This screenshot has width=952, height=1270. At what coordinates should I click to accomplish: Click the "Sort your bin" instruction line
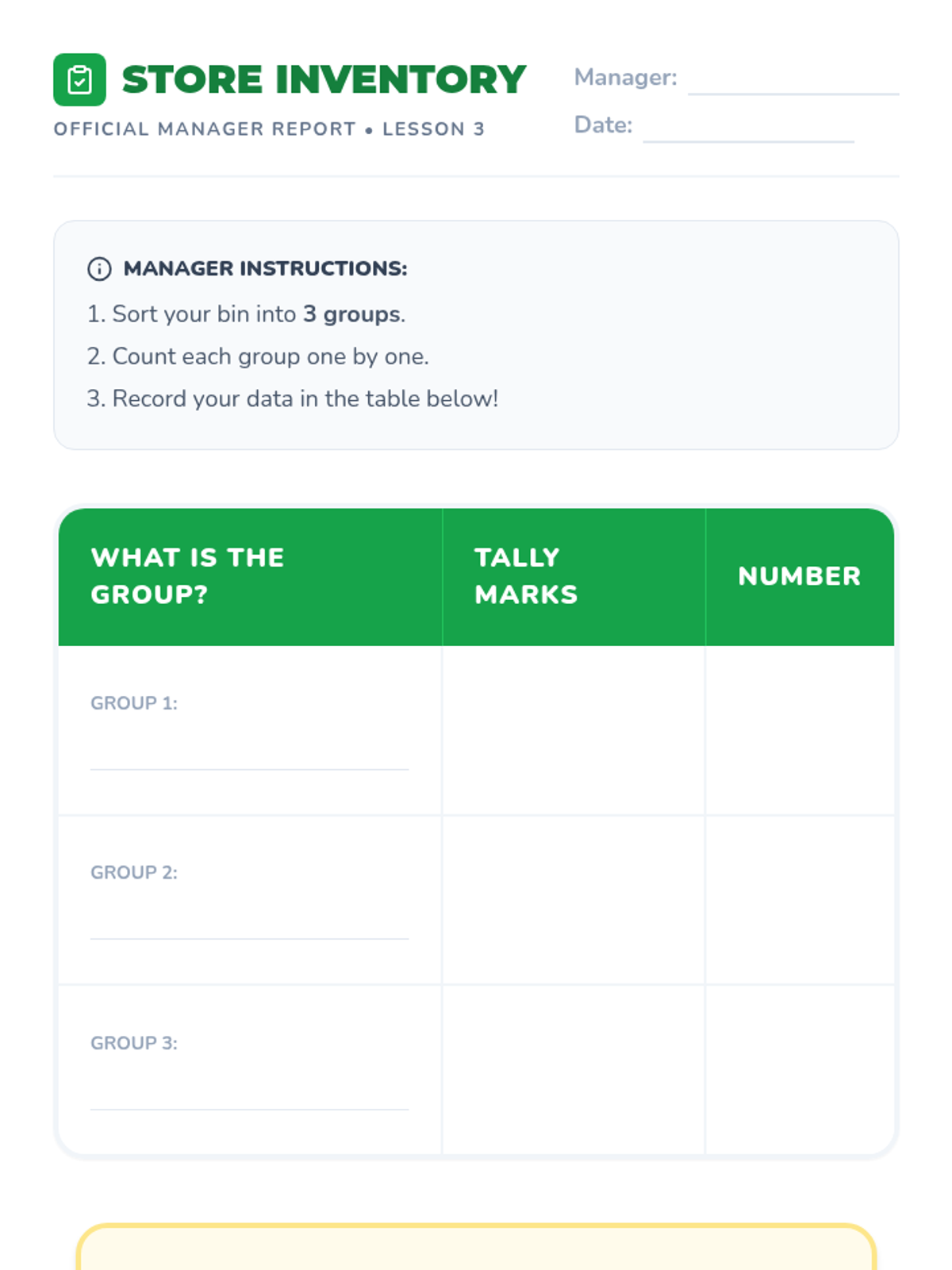point(246,314)
